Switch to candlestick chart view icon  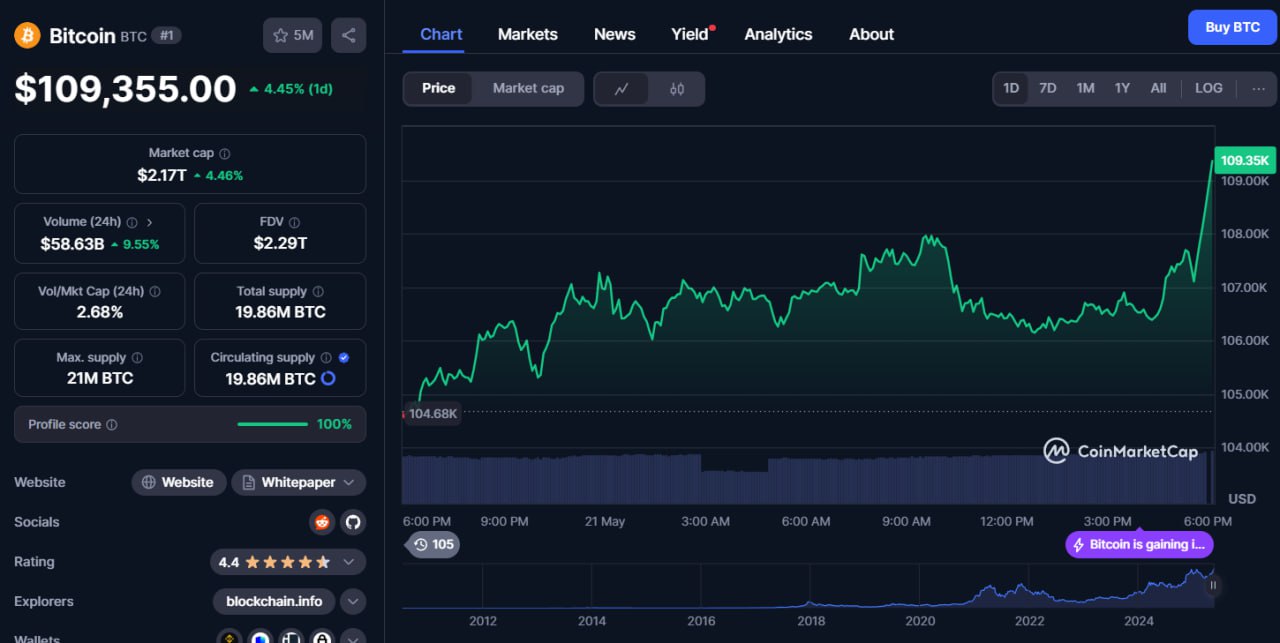pyautogui.click(x=677, y=89)
